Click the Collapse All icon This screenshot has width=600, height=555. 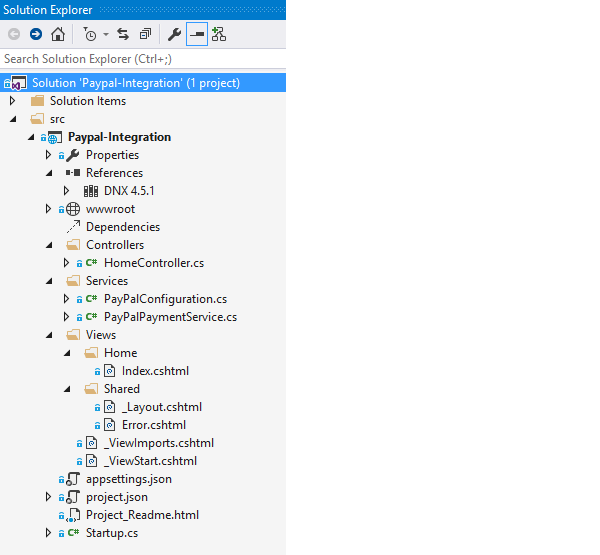pyautogui.click(x=145, y=34)
